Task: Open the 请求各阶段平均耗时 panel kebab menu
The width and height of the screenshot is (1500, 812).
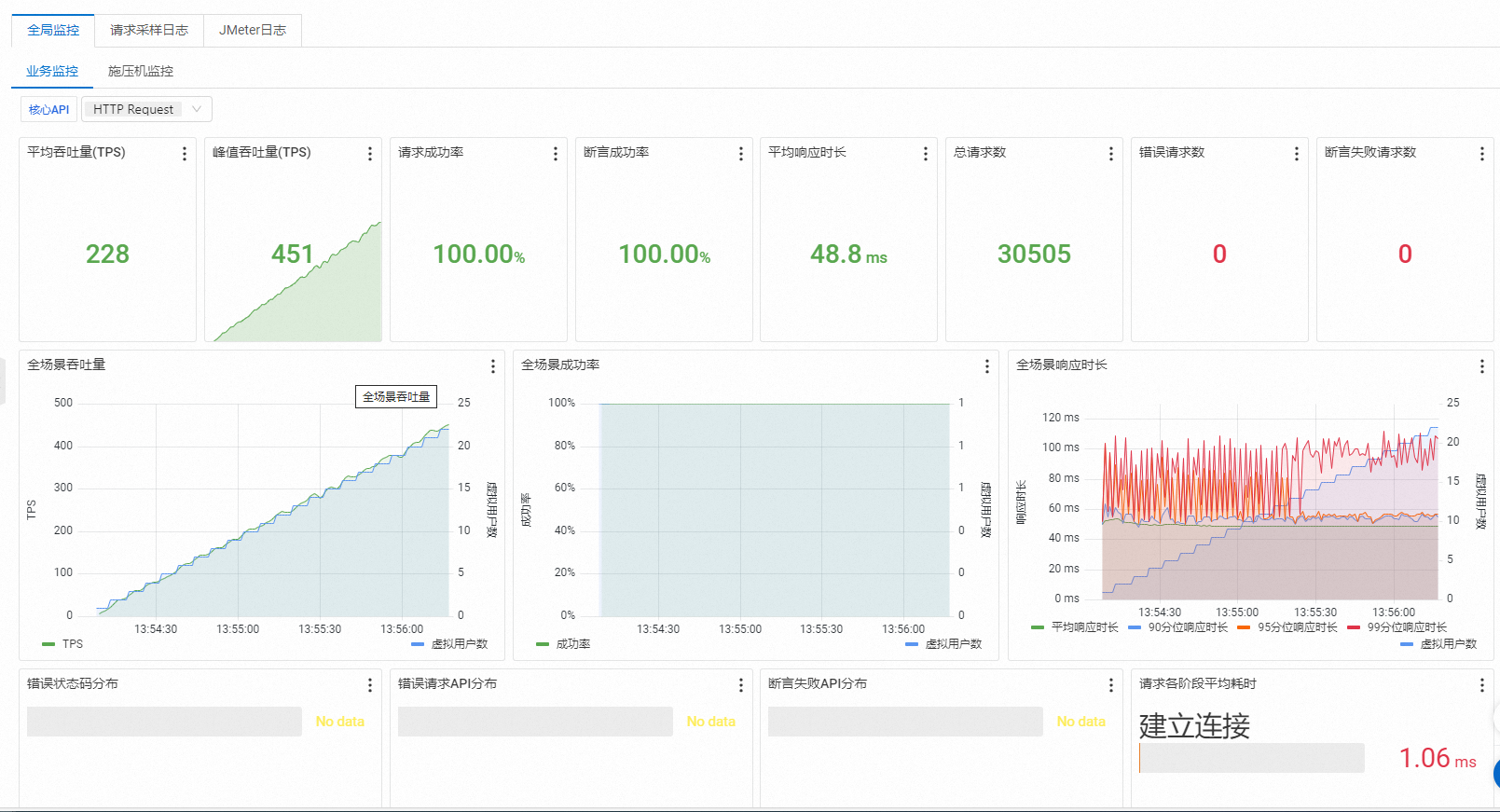Action: (x=1482, y=685)
